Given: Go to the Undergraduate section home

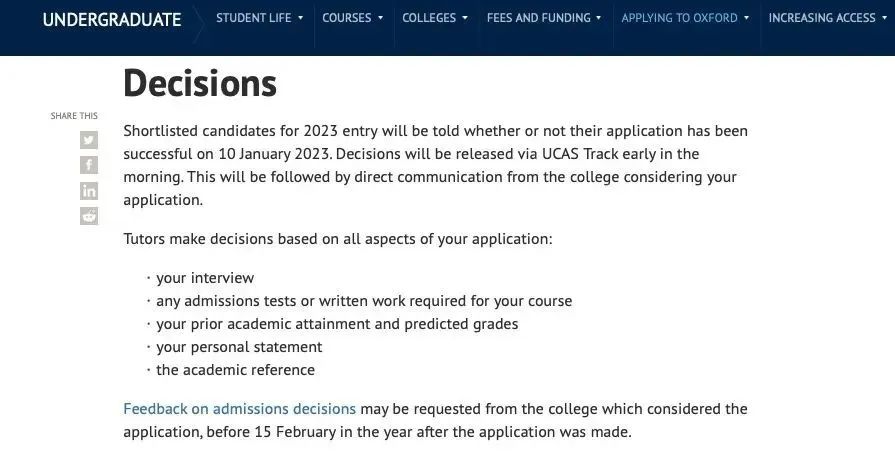Looking at the screenshot, I should click(112, 19).
